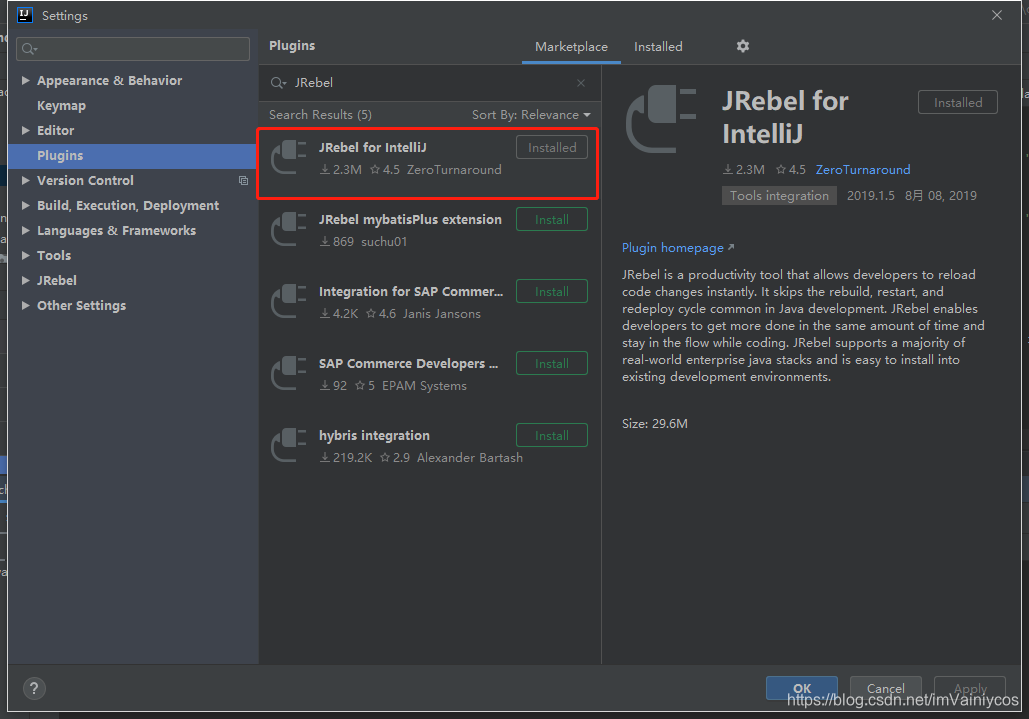Focus the settings search field
This screenshot has height=719, width=1029.
tap(133, 49)
